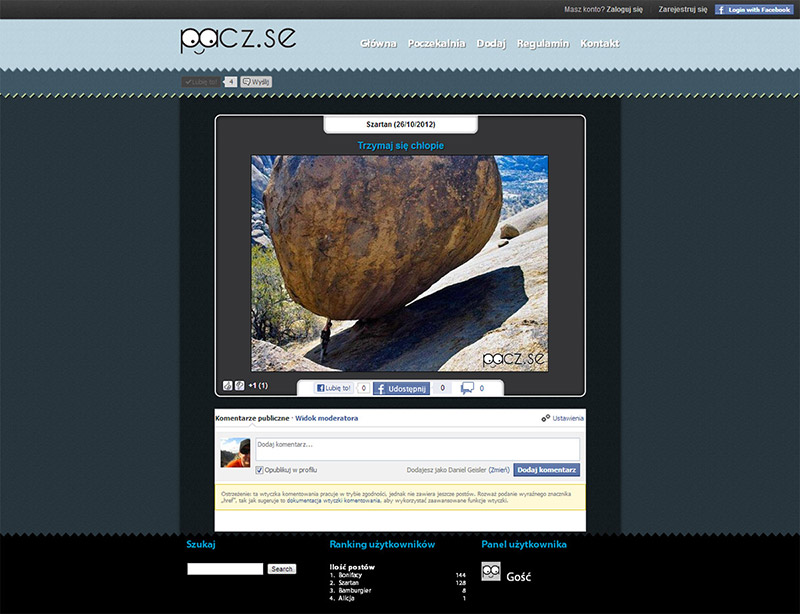Open the comments settings gear icon

(546, 418)
